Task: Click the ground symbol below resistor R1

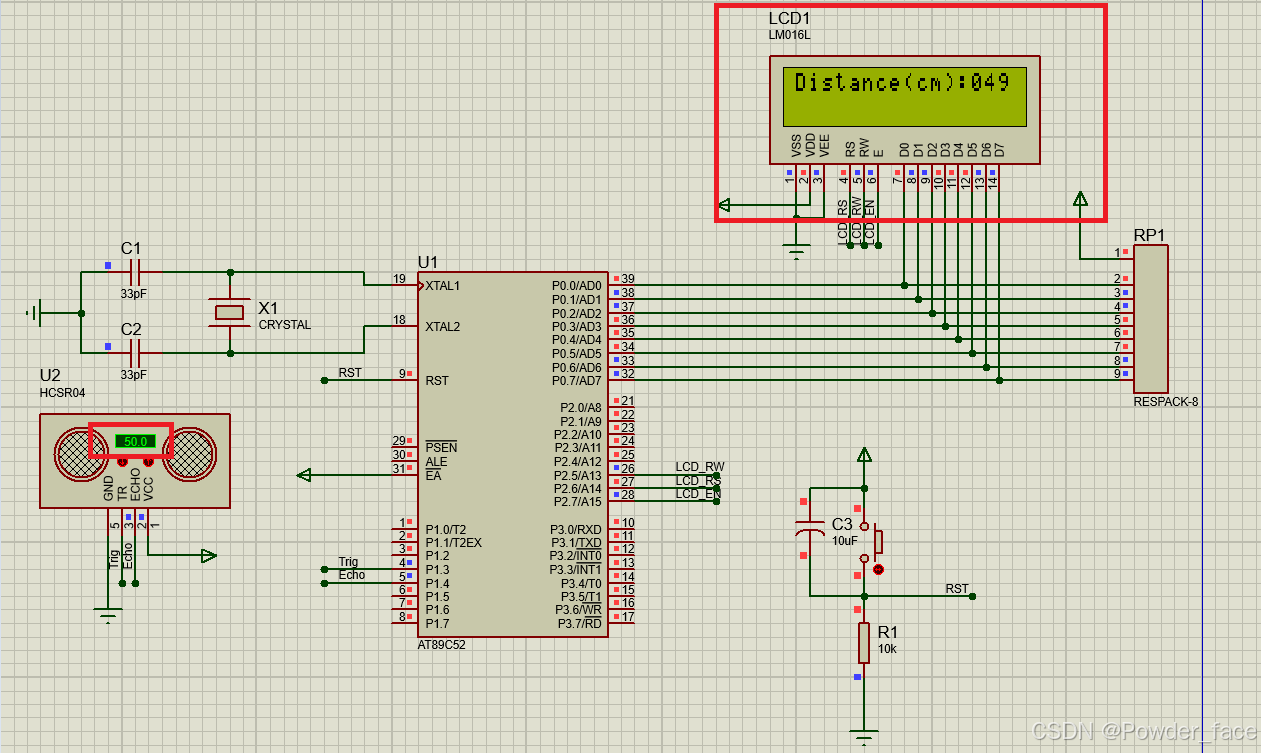Action: pos(864,737)
